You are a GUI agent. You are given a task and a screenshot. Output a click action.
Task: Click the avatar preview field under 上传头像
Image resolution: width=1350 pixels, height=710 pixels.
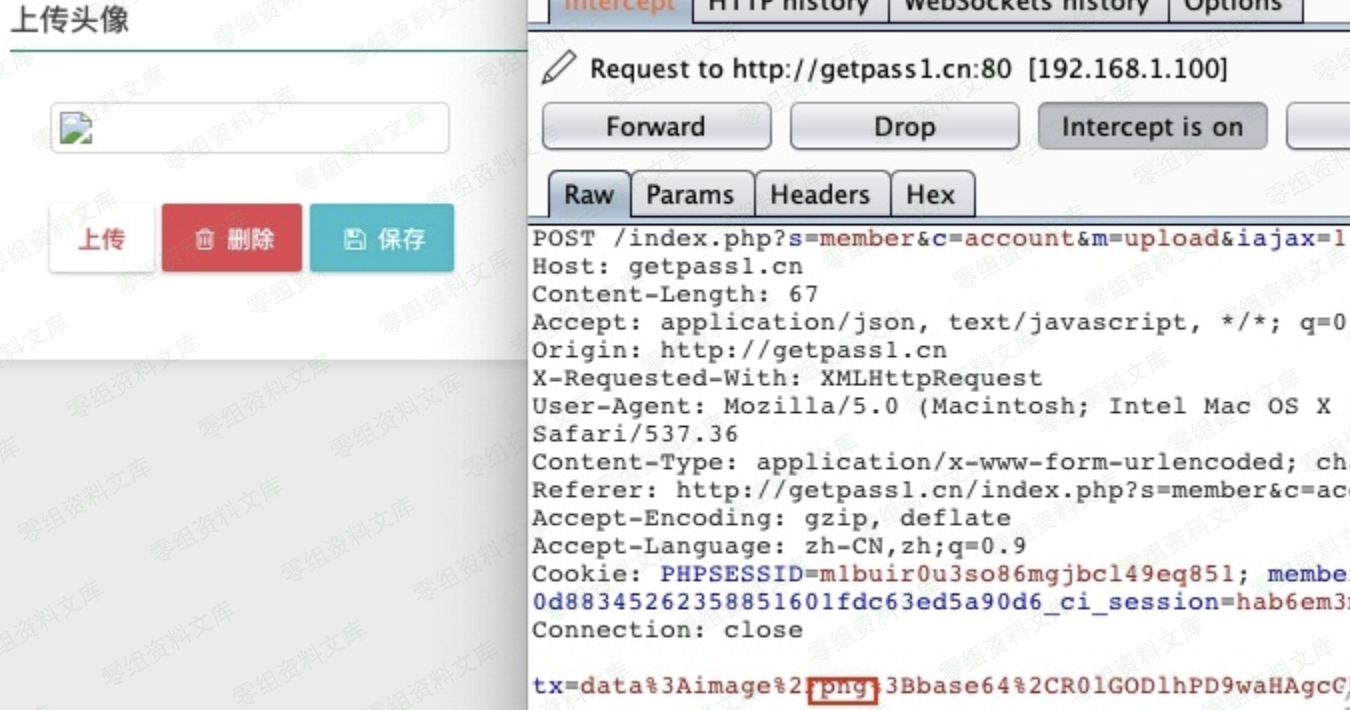coord(250,128)
